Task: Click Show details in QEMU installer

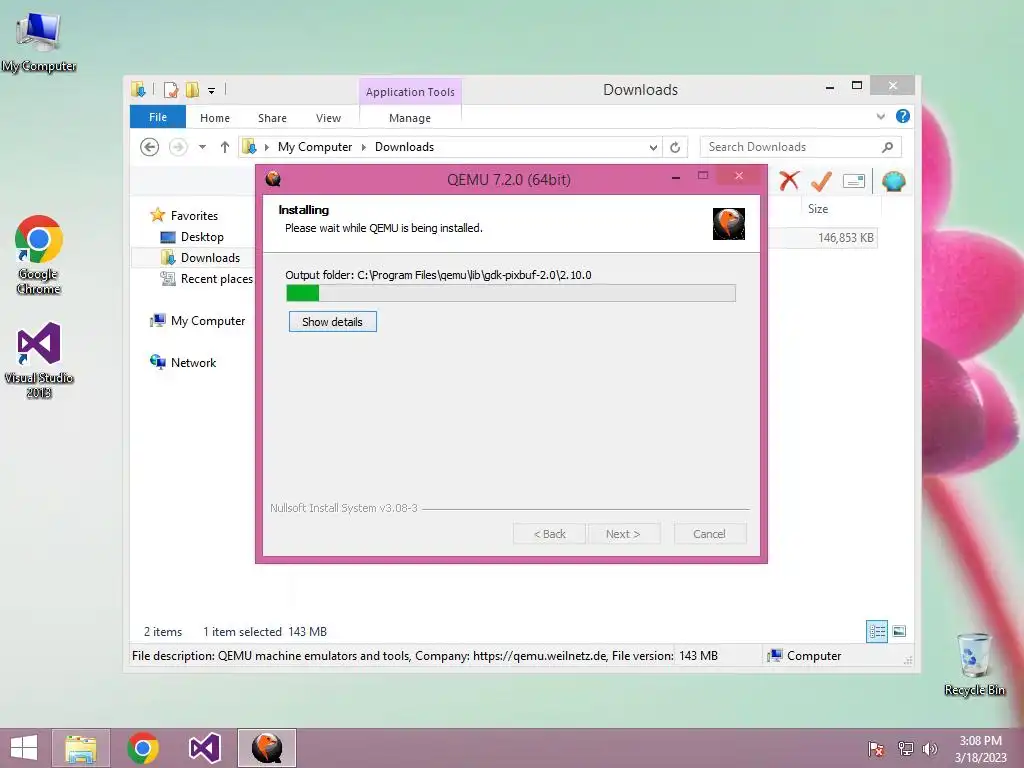Action: tap(332, 321)
